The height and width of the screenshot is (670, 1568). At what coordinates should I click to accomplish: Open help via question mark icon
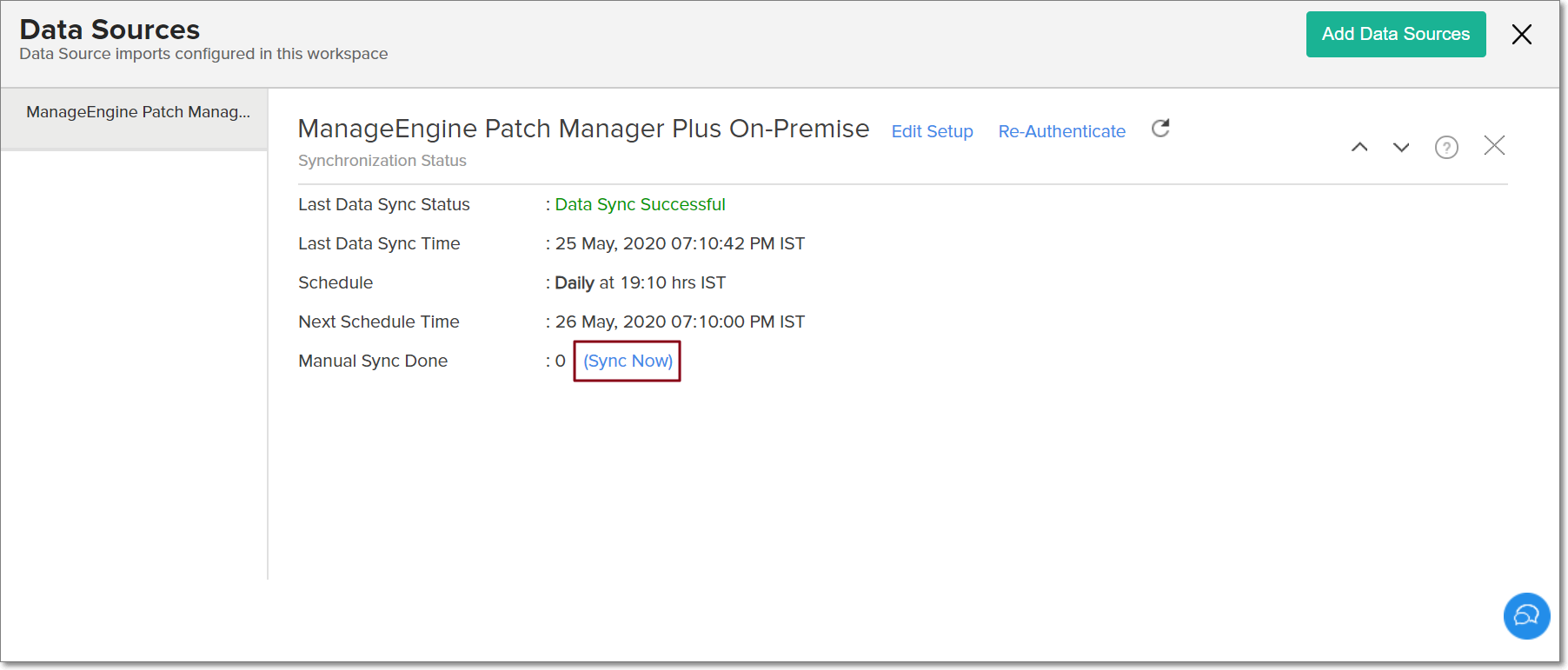(x=1446, y=148)
